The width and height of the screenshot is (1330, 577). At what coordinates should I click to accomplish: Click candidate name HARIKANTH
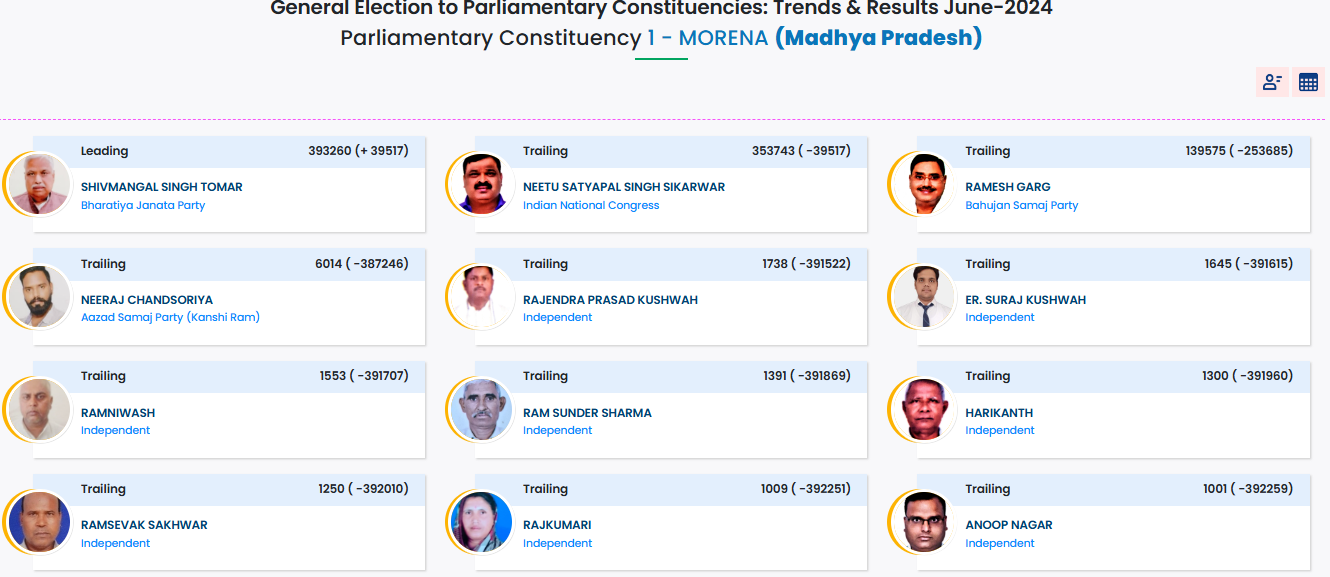999,413
